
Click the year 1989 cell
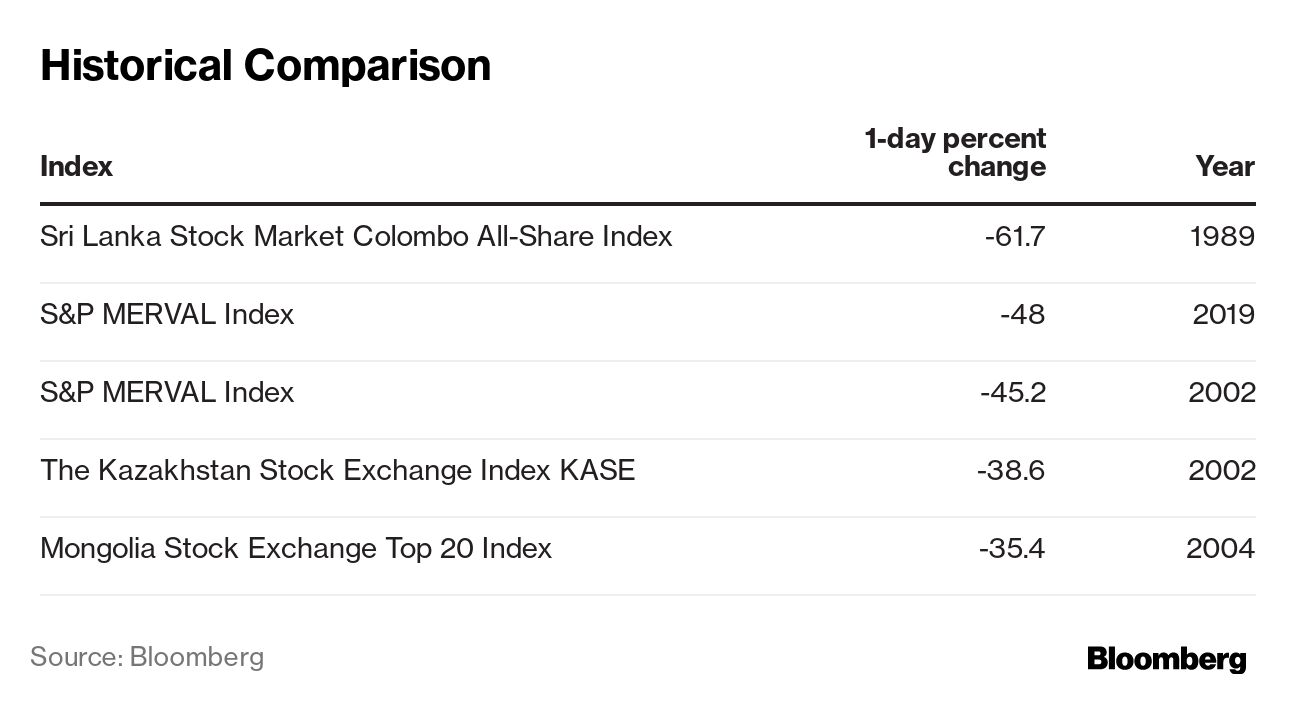[1222, 236]
